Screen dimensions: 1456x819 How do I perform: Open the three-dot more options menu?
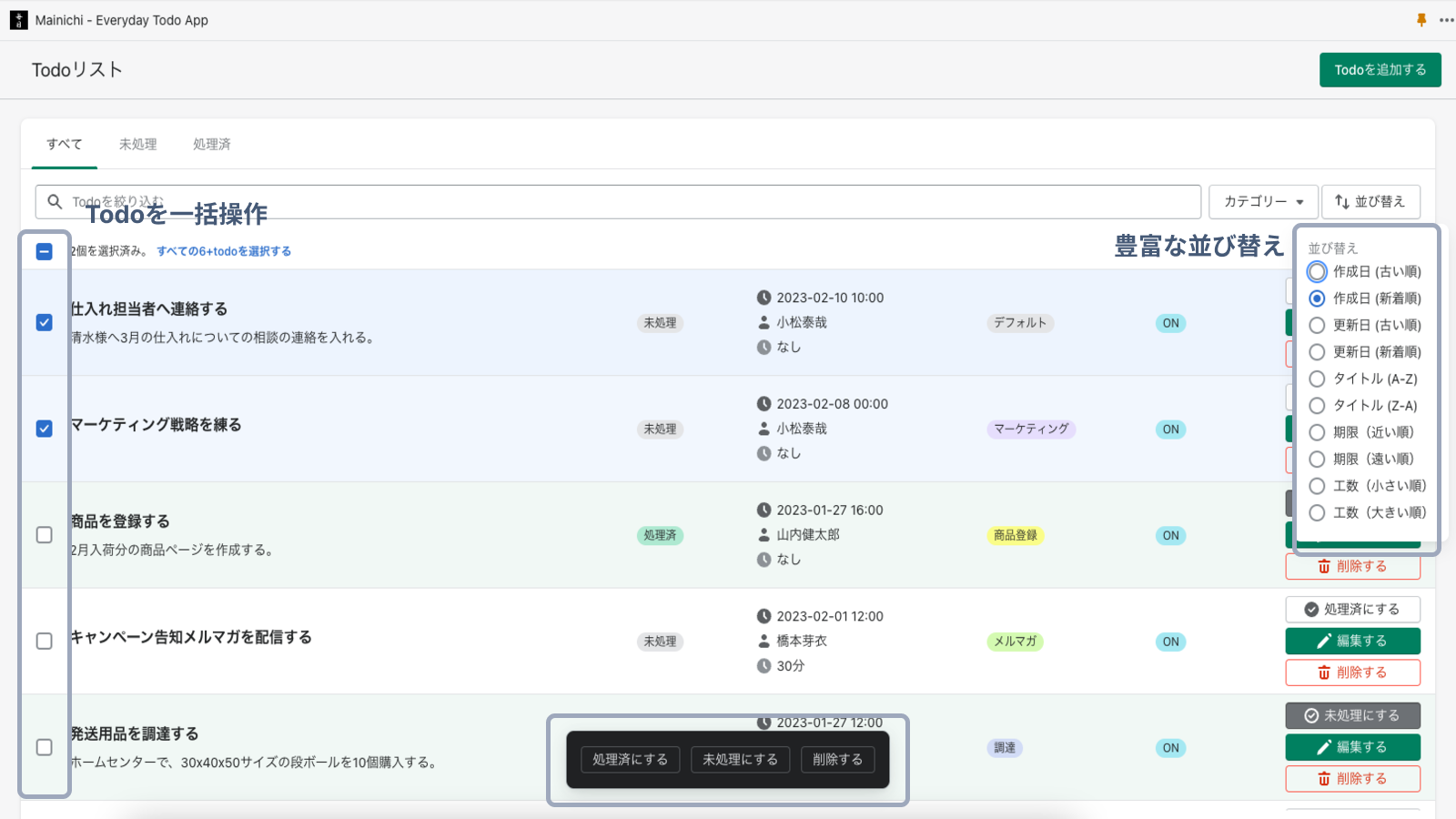(x=1446, y=20)
